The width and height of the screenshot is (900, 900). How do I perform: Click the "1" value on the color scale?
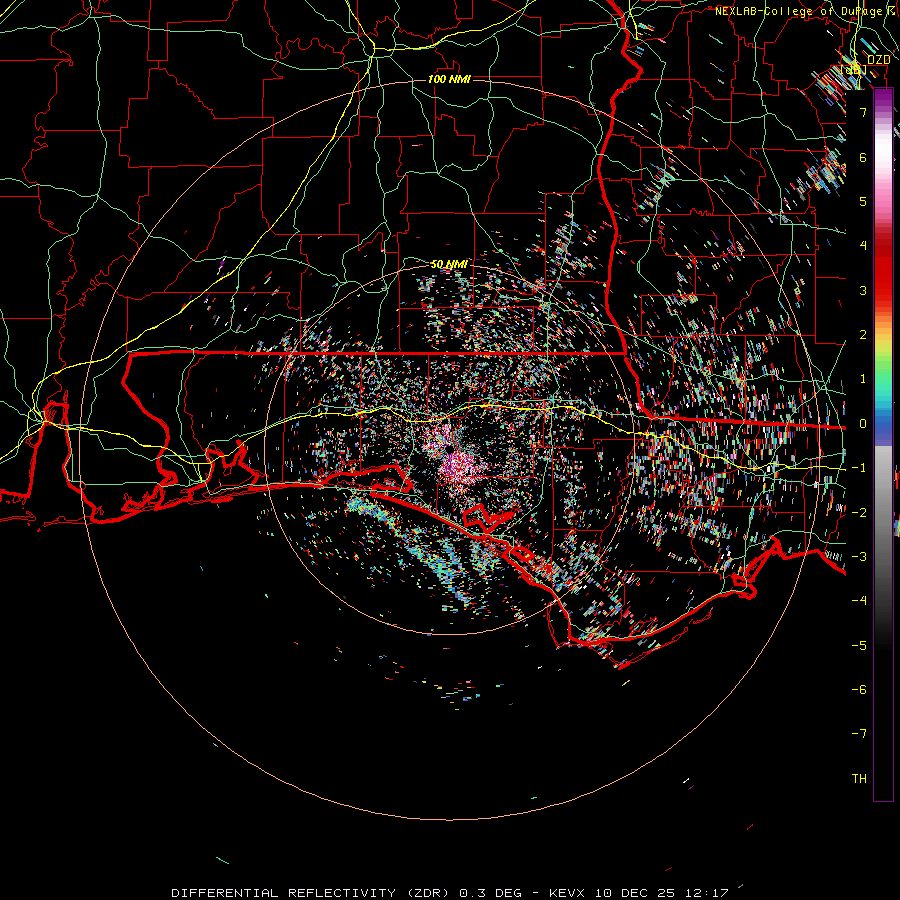863,379
